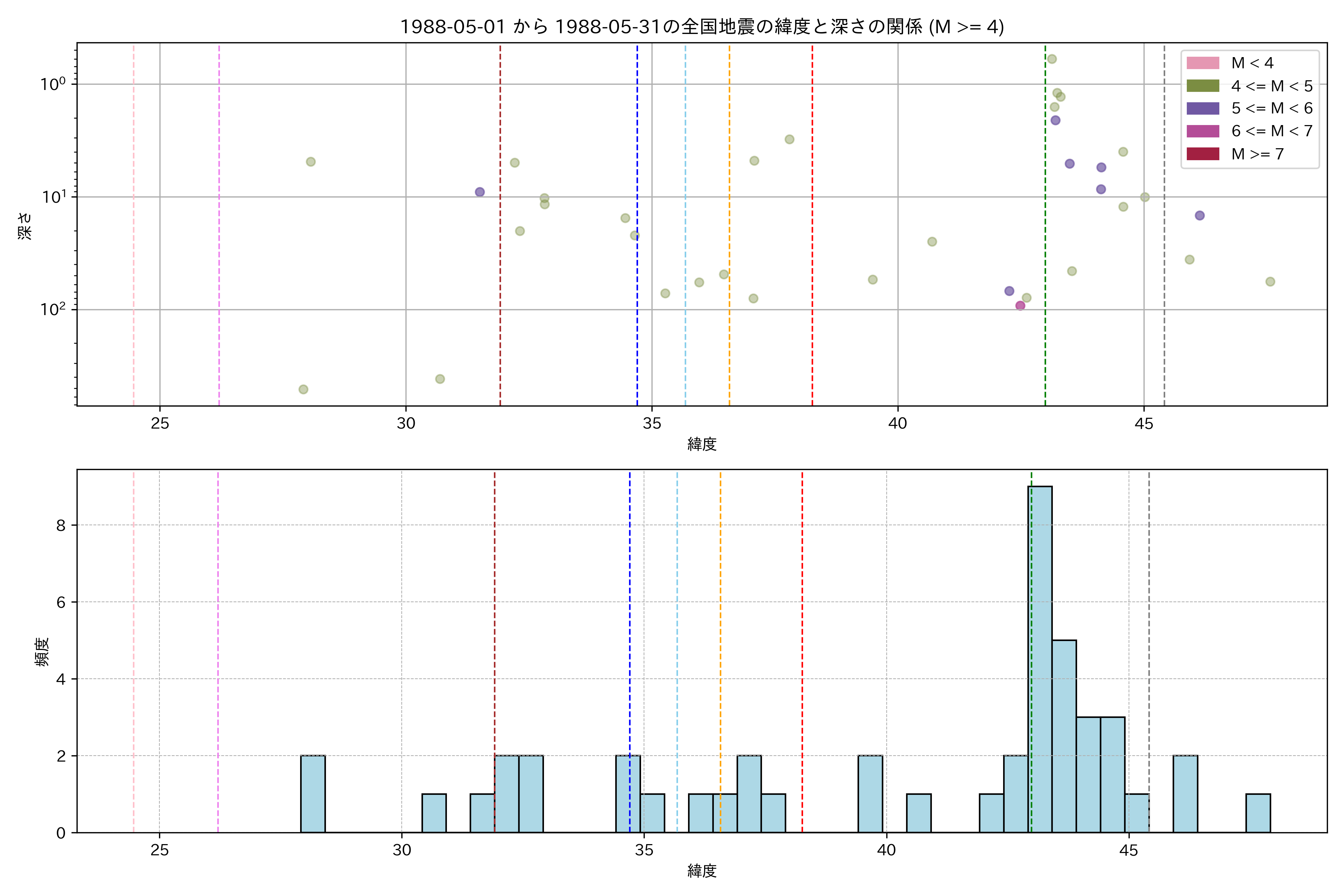This screenshot has height=896, width=1344.
Task: Click the rightmost histogram bar near latitude 47.5
Action: tap(1258, 813)
